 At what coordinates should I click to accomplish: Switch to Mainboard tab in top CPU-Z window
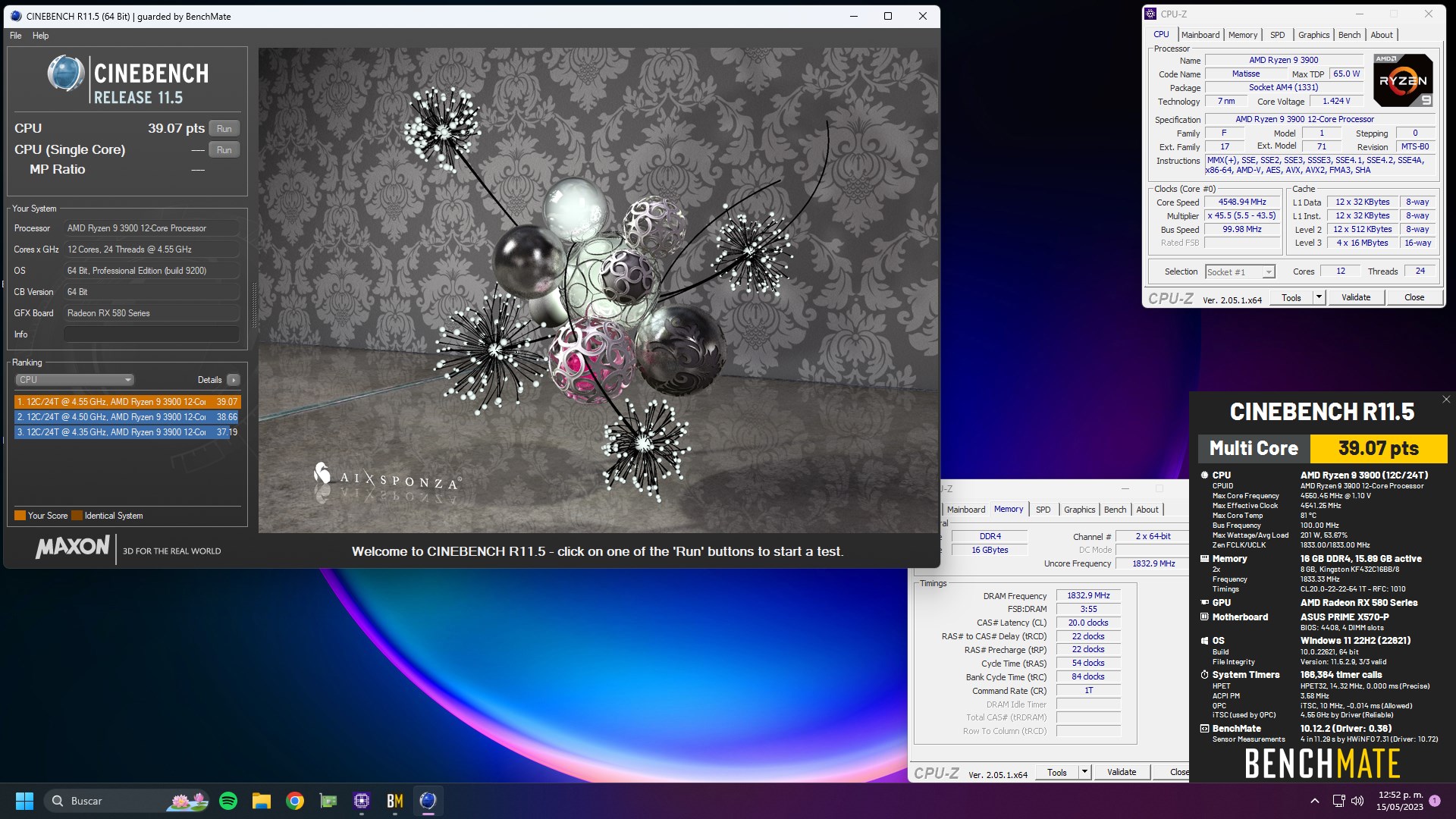coord(1200,35)
